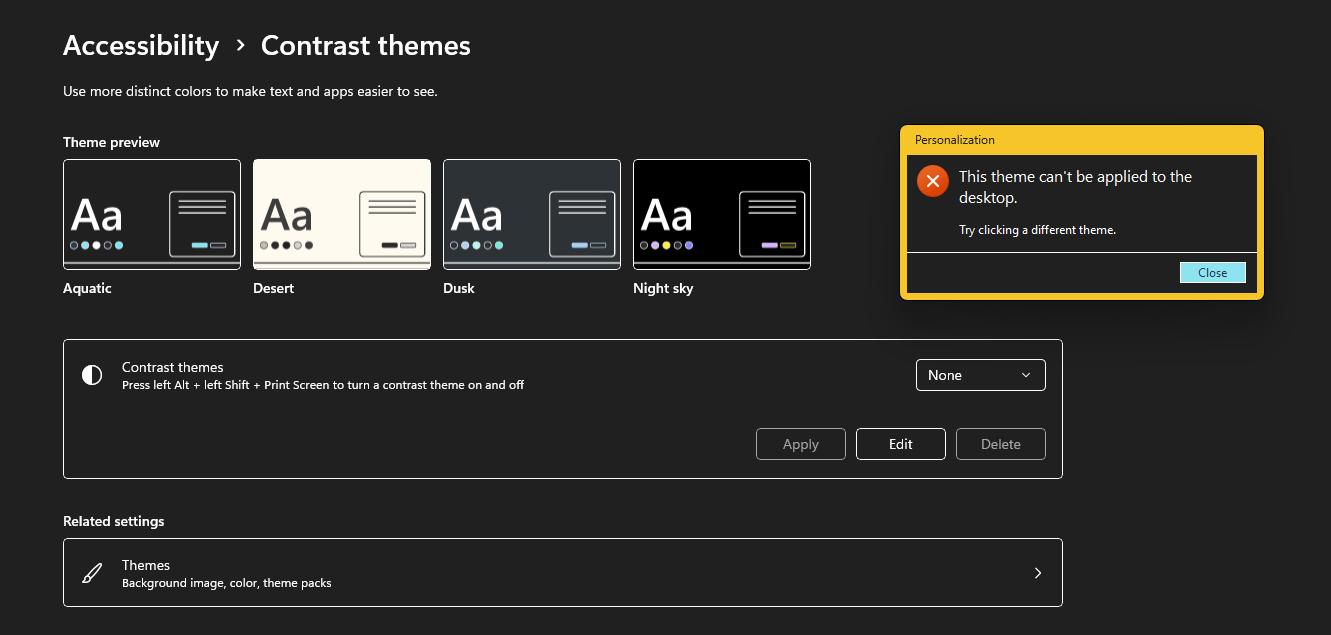Viewport: 1331px width, 635px height.
Task: Click the Personalization dialog title bar
Action: [1082, 140]
